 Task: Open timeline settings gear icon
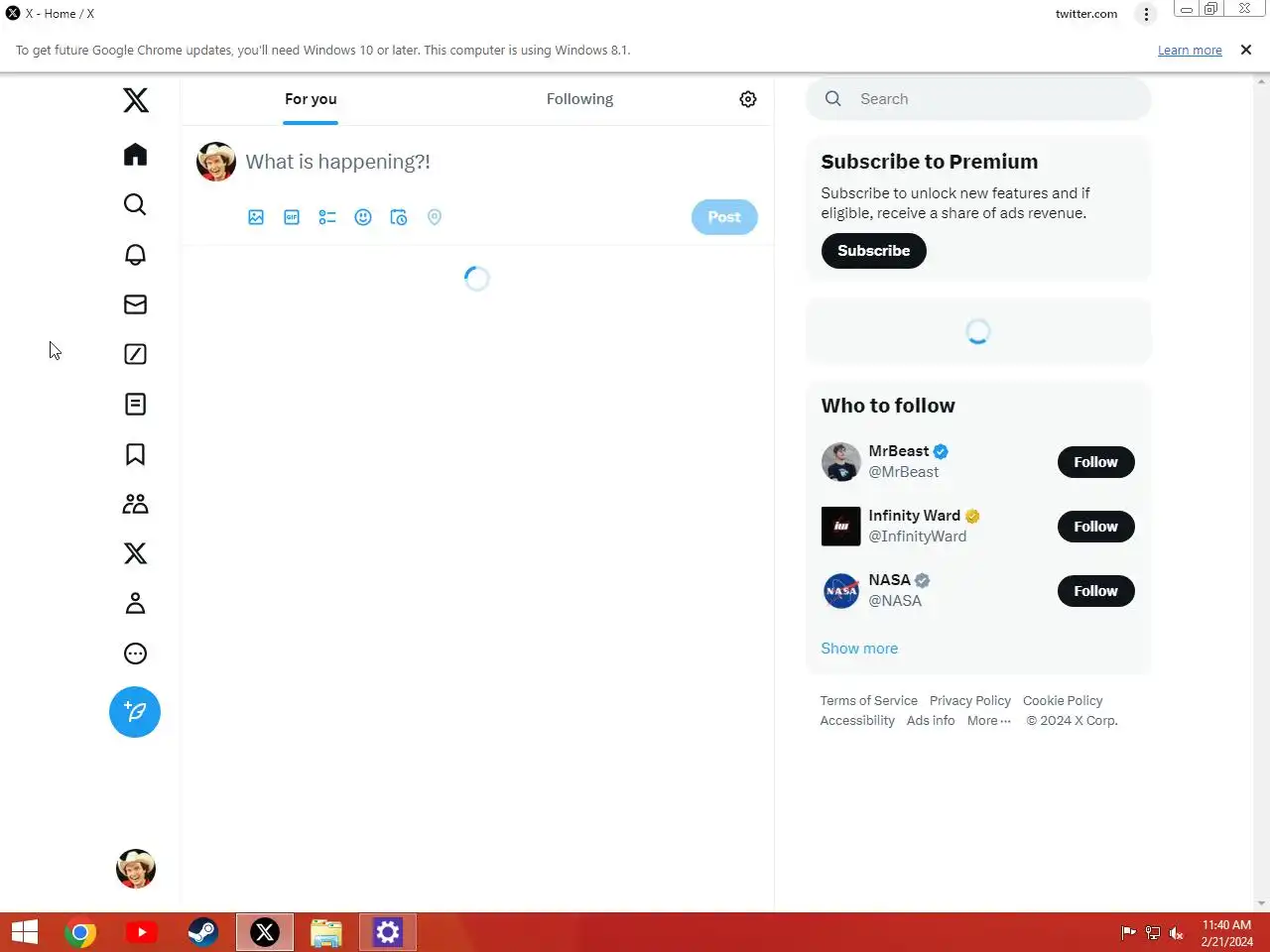(748, 99)
